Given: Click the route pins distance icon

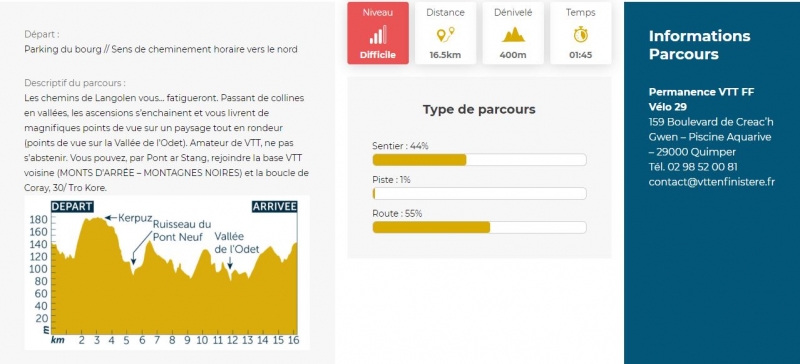Looking at the screenshot, I should (x=445, y=35).
